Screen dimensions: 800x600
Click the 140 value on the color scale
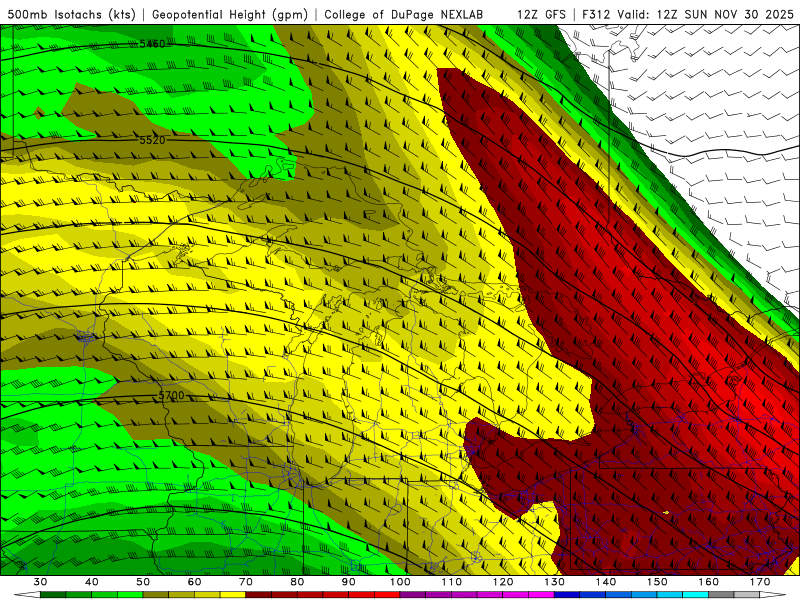(x=606, y=582)
